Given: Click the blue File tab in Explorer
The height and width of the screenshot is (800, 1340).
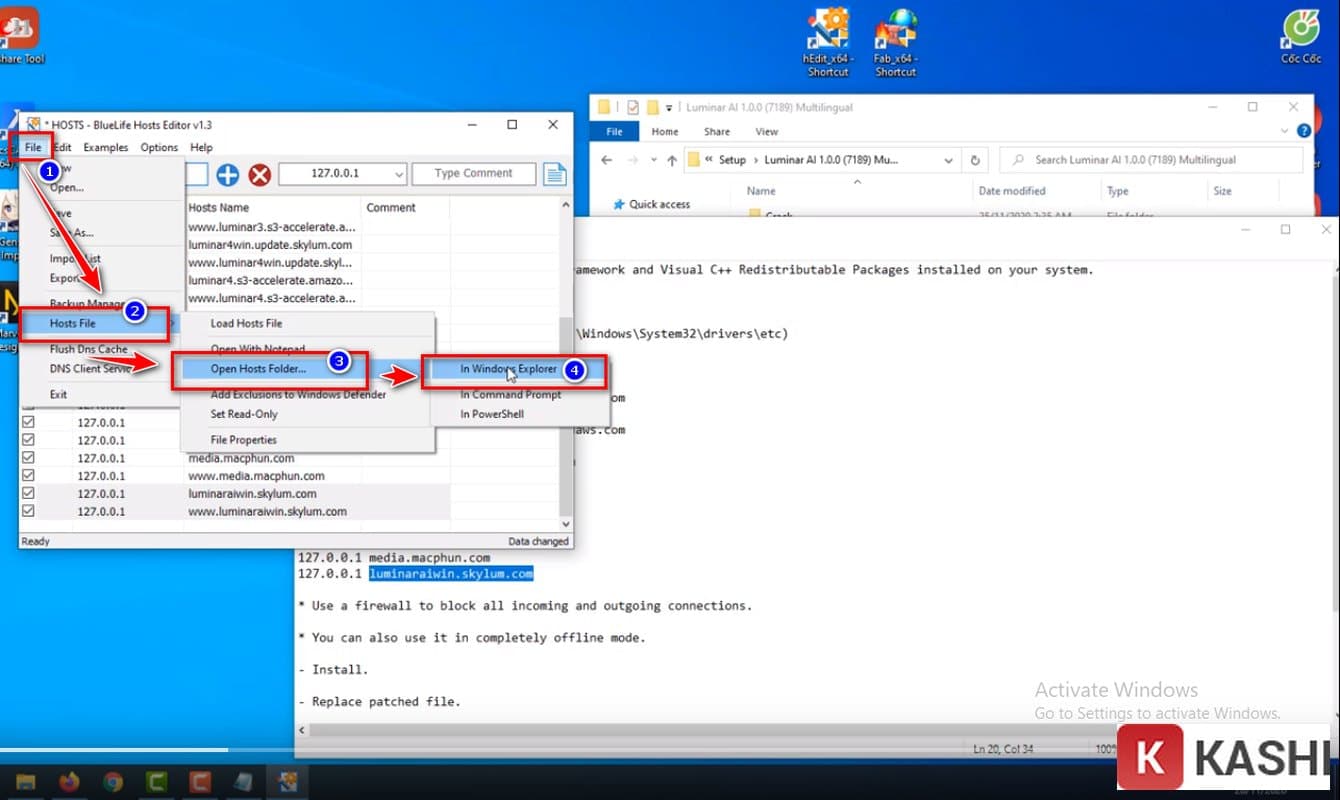Looking at the screenshot, I should [615, 131].
